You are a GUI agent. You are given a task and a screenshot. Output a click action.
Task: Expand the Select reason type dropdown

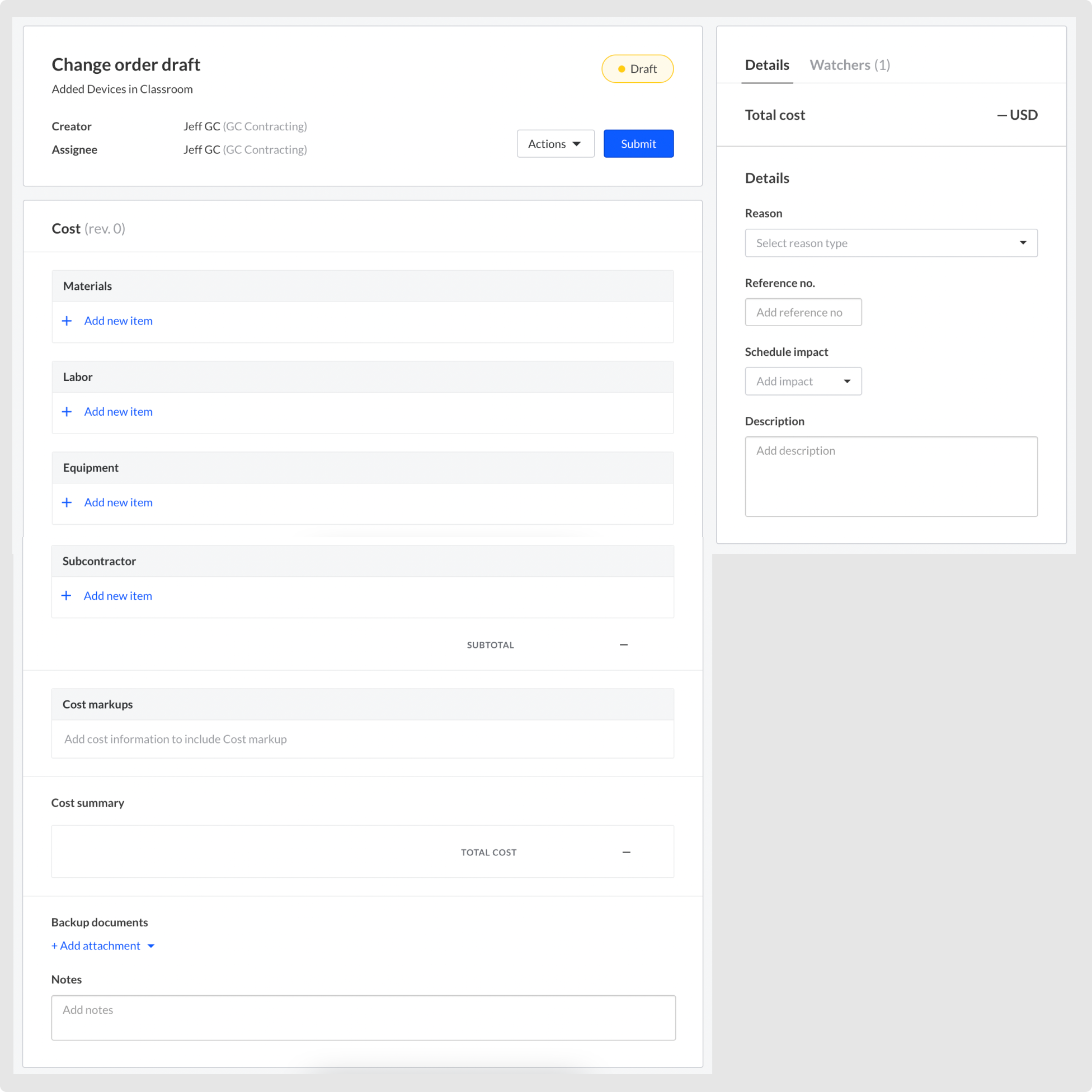point(891,243)
